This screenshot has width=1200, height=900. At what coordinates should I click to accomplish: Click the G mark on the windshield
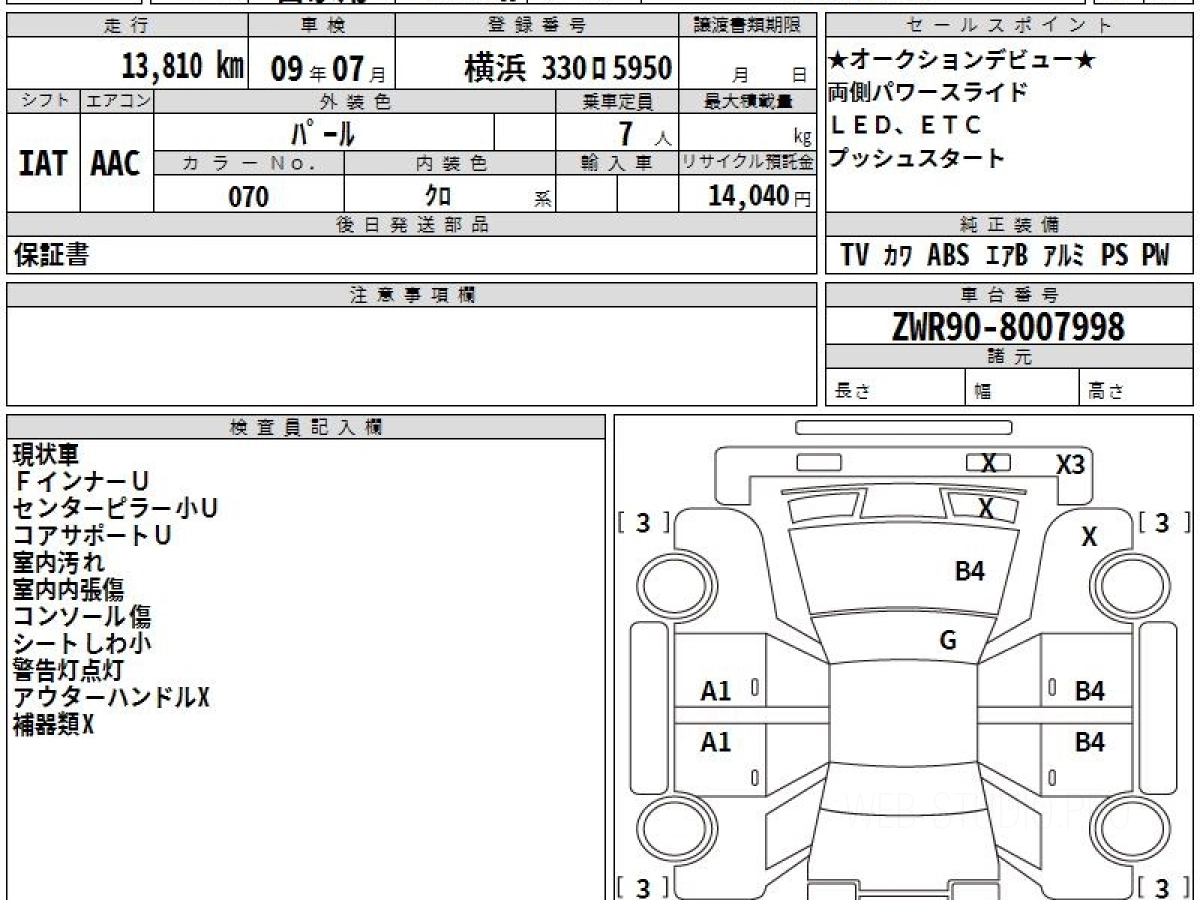click(948, 641)
